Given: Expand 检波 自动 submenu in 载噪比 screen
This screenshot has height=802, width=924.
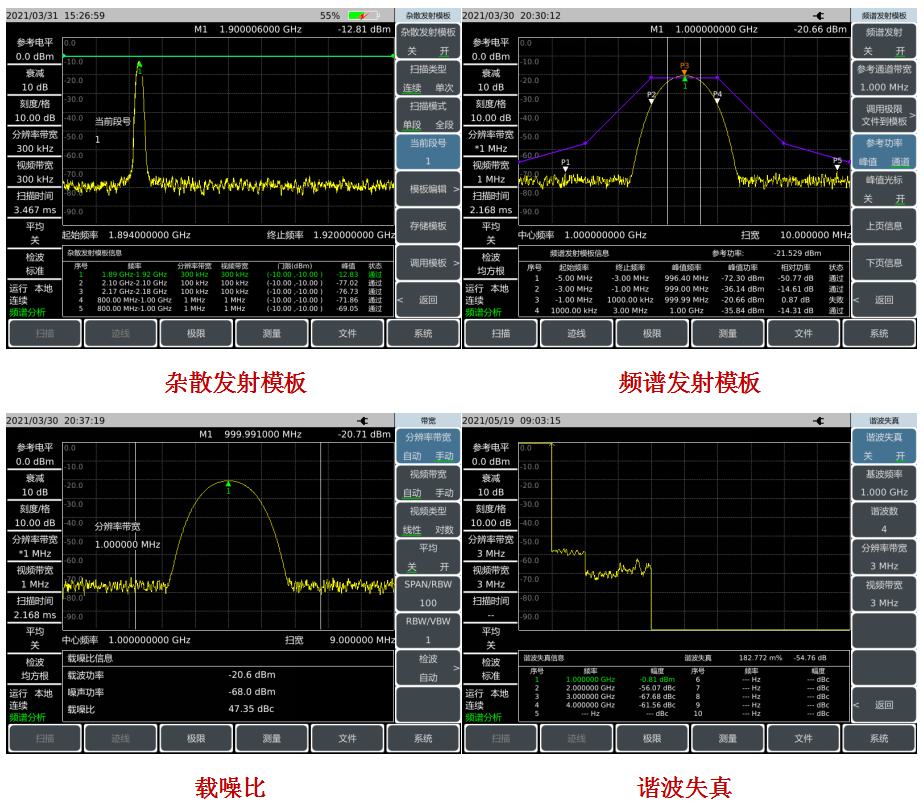Looking at the screenshot, I should click(428, 668).
